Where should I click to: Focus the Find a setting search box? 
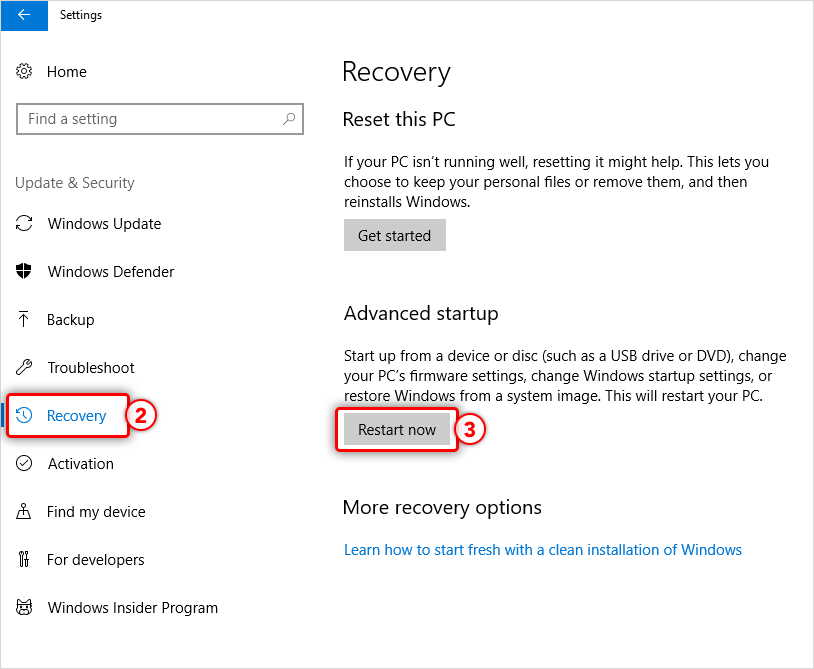(150, 119)
